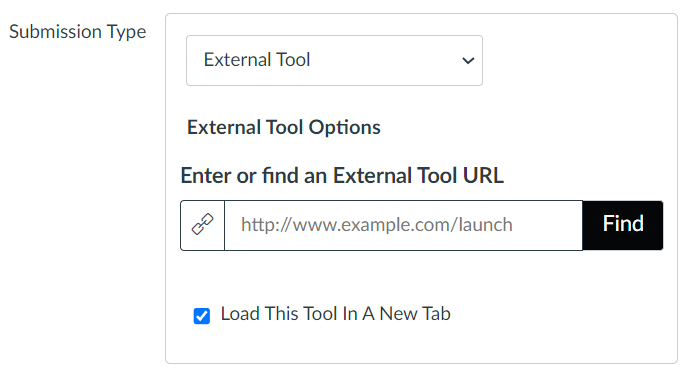Click the 'External Tool Options' heading

click(284, 127)
